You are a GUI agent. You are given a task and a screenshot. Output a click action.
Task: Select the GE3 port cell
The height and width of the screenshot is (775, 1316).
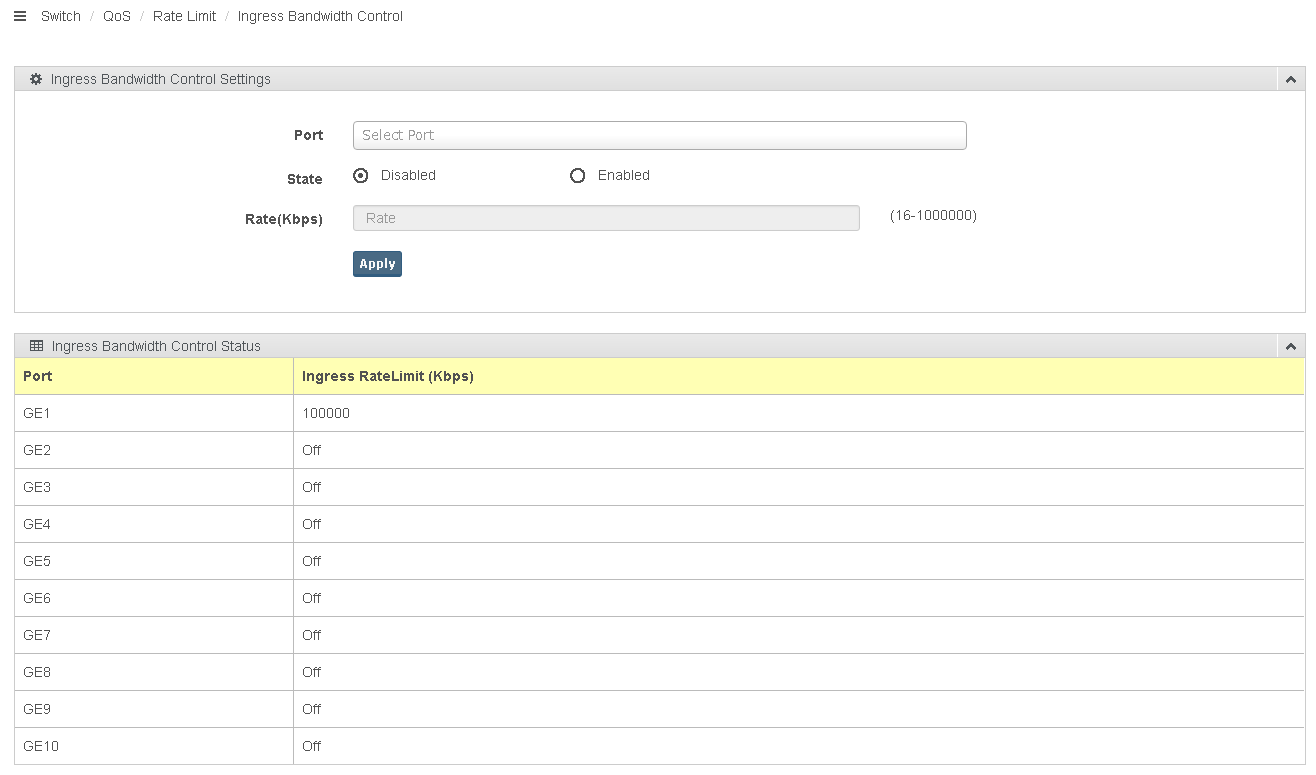point(154,487)
